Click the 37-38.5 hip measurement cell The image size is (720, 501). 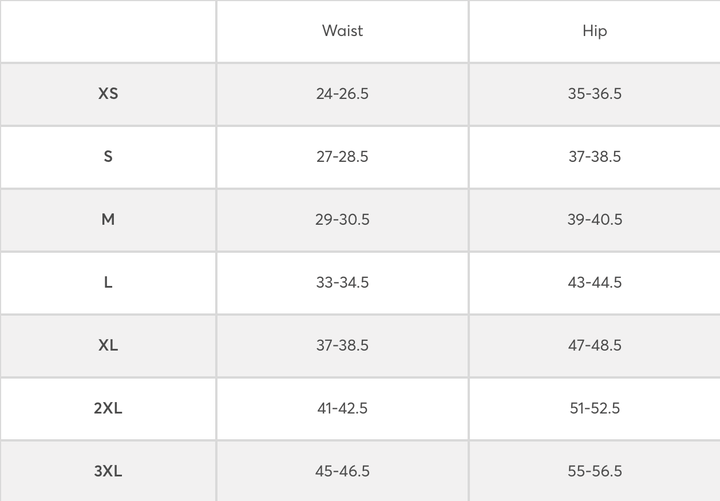pos(594,157)
